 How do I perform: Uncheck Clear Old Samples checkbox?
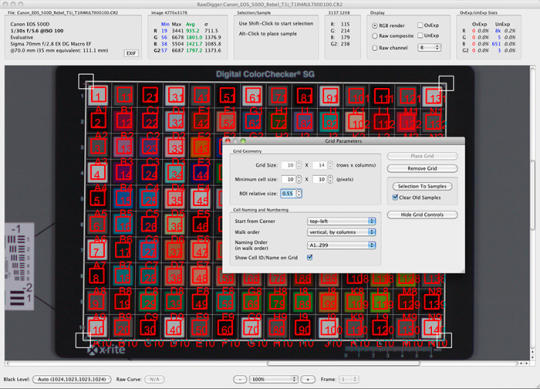click(395, 197)
